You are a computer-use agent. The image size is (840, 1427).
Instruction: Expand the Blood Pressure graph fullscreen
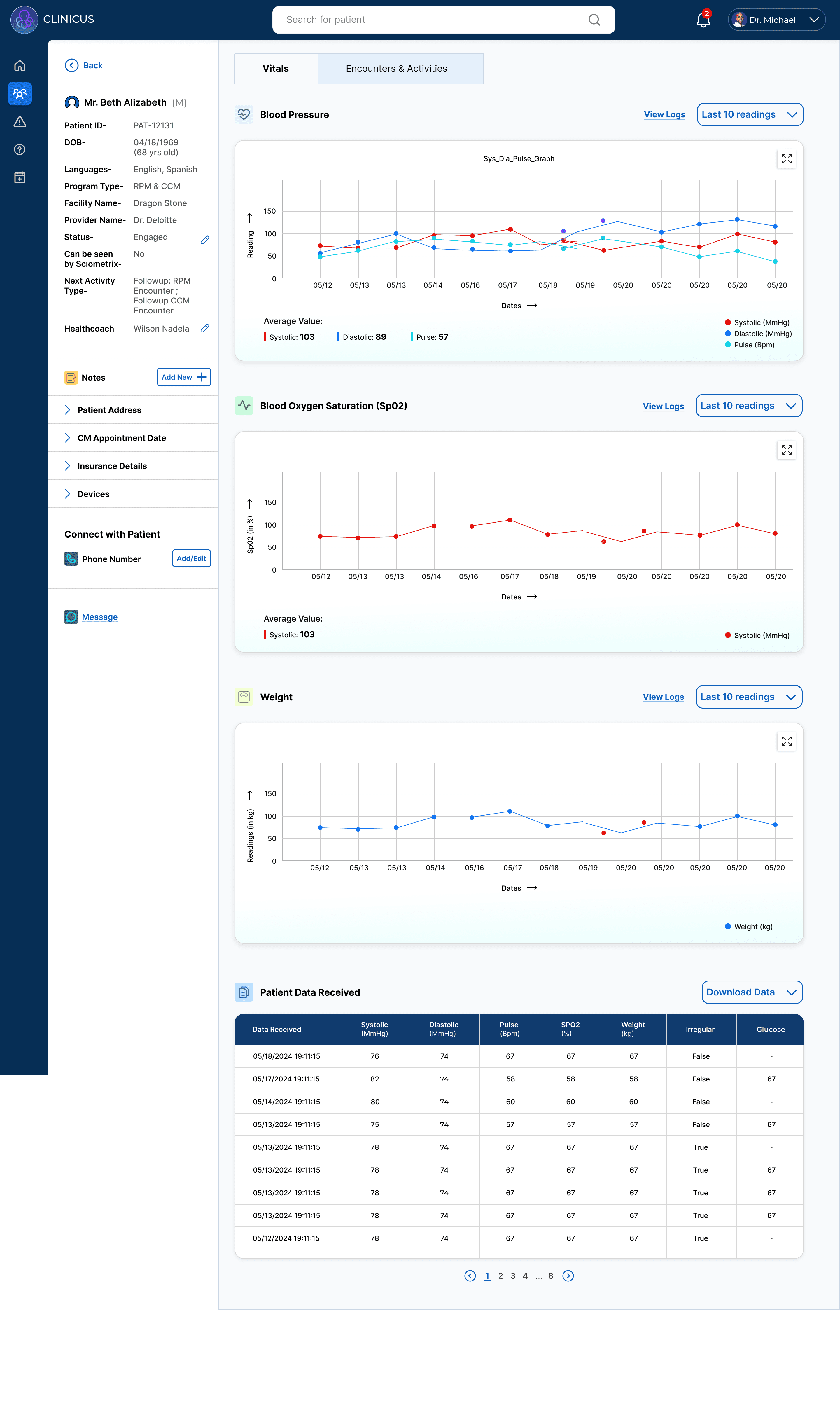point(786,159)
